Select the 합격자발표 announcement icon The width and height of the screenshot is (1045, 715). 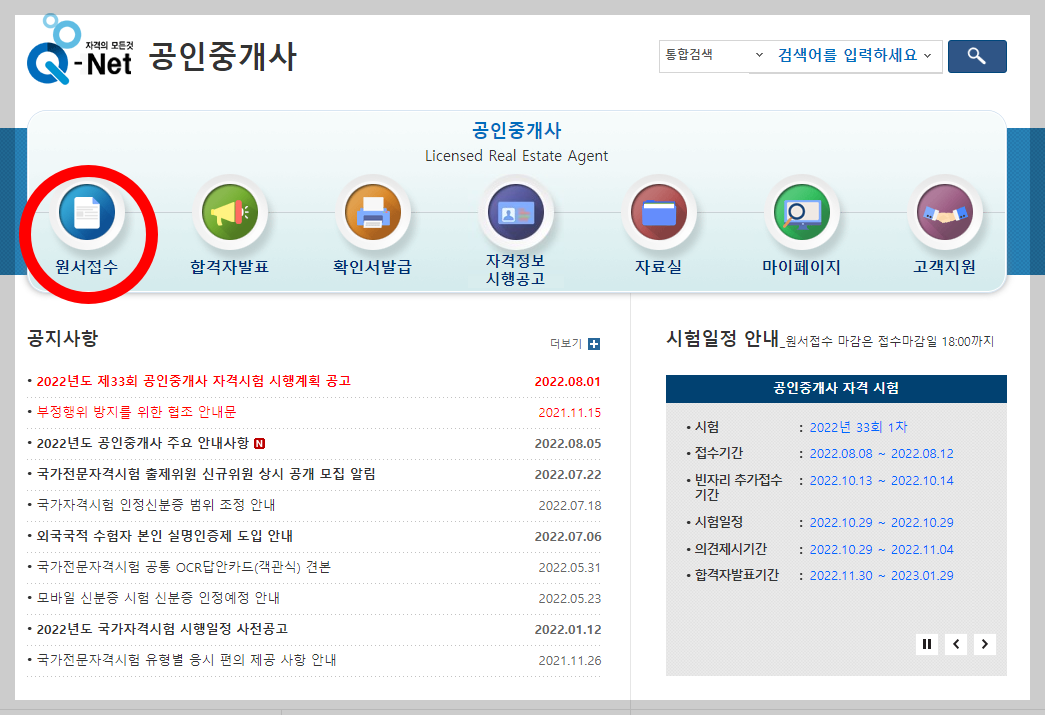tap(231, 212)
